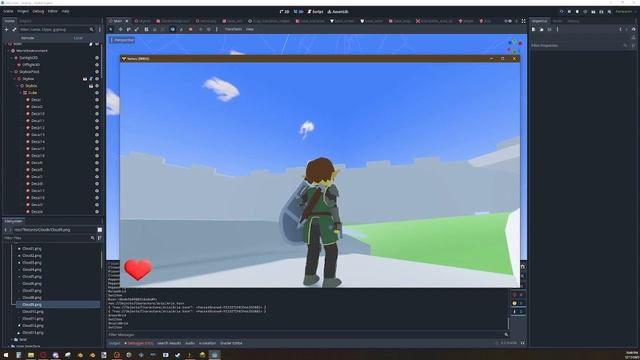Select the Decal11 node in scene tree

pyautogui.click(x=38, y=121)
